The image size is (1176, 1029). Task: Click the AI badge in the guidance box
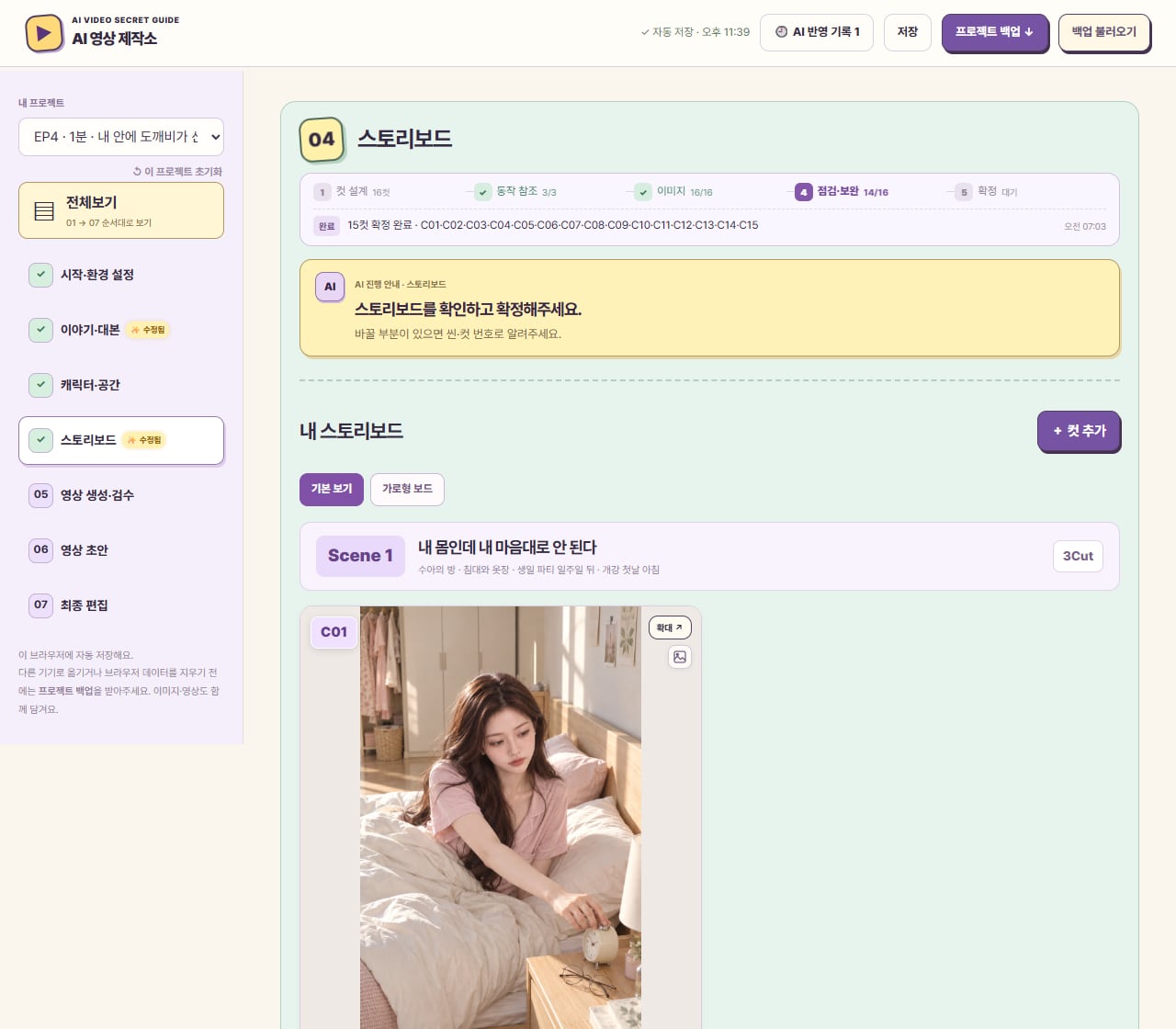click(x=330, y=287)
